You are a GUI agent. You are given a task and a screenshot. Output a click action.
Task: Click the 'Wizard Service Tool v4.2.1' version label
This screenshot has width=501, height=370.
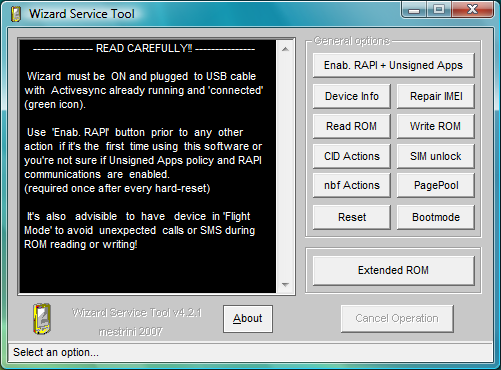coord(137,313)
